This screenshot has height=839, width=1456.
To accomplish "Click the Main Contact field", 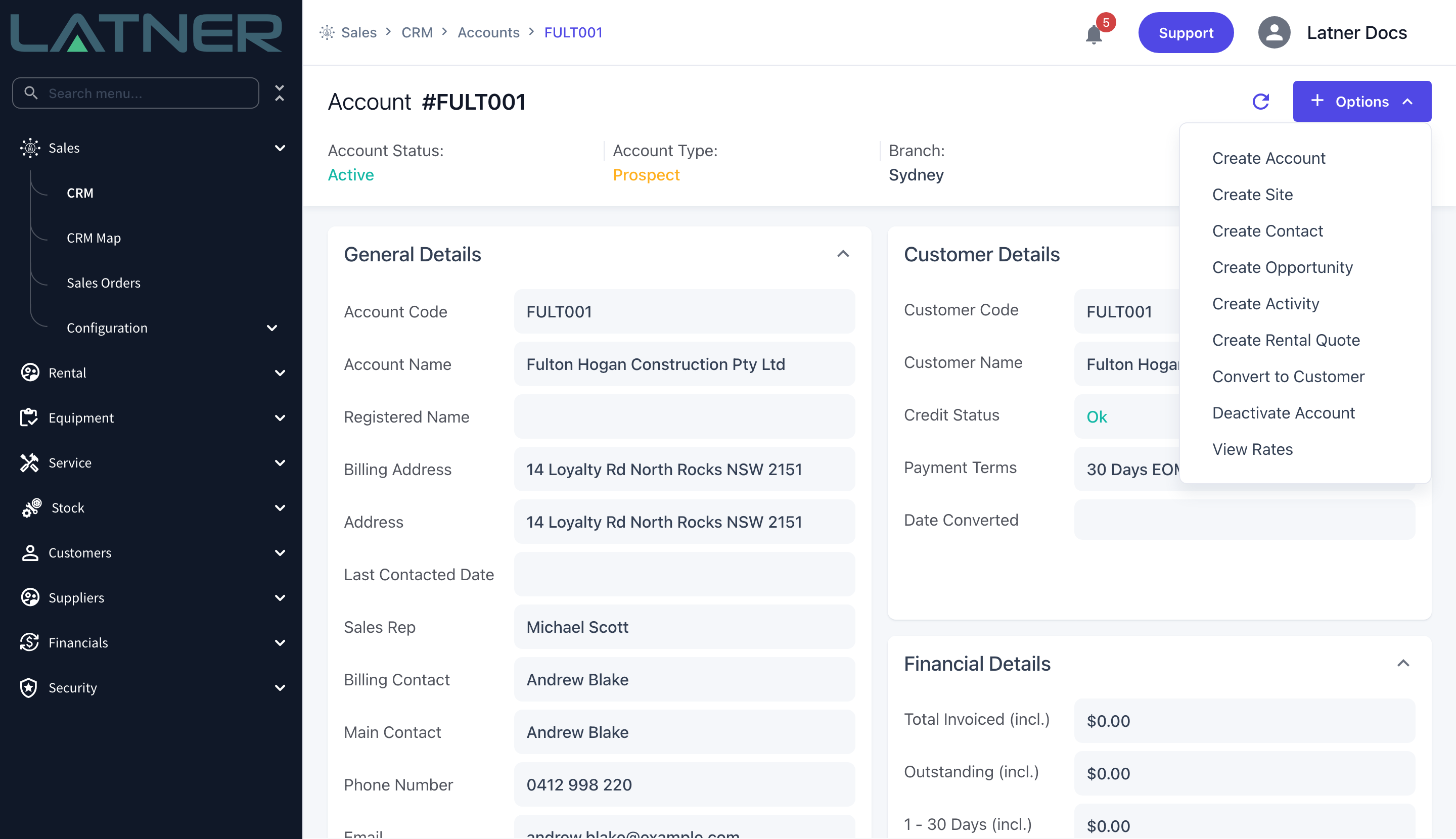I will pyautogui.click(x=684, y=732).
